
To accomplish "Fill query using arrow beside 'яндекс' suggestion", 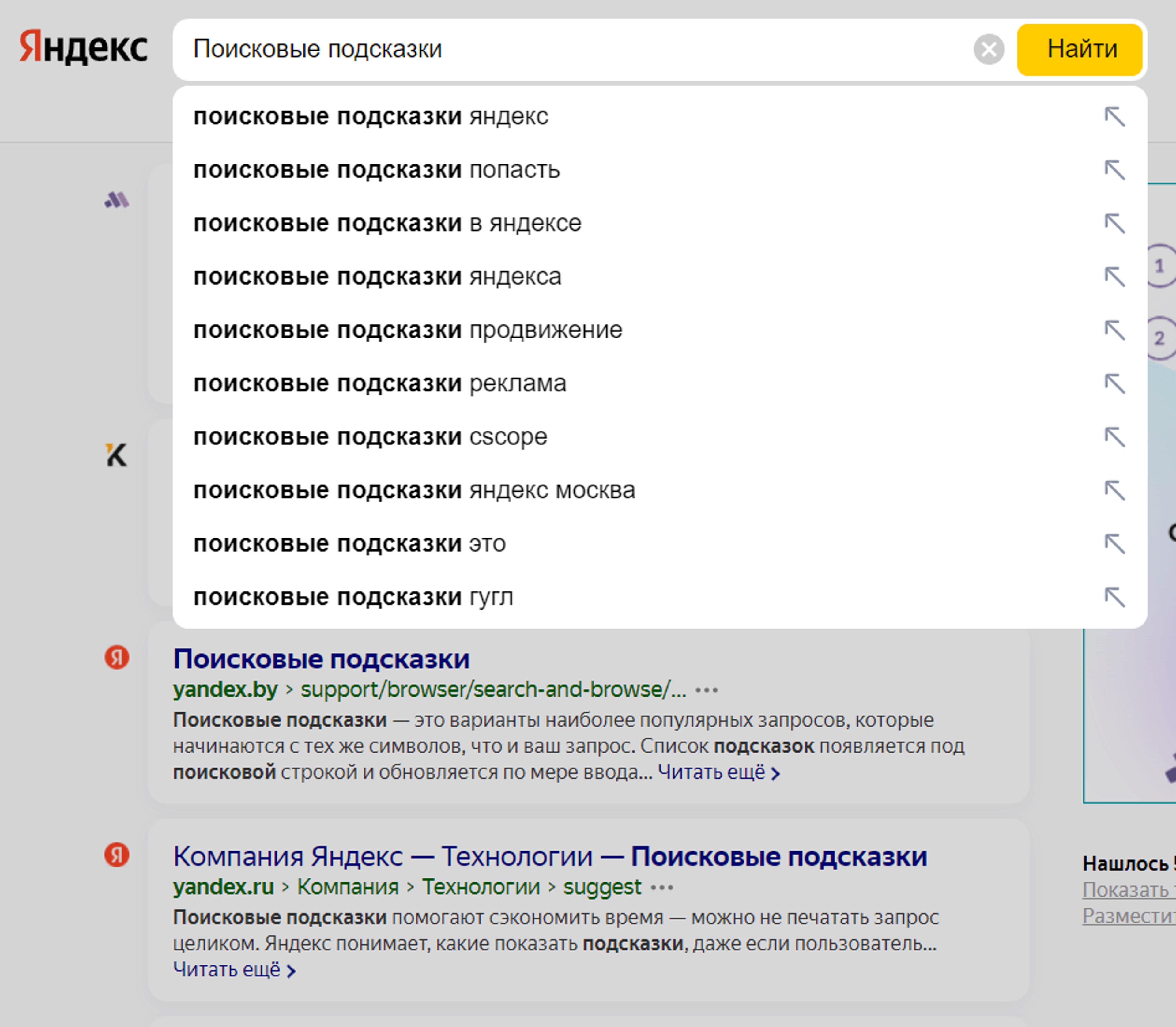I will click(1115, 117).
